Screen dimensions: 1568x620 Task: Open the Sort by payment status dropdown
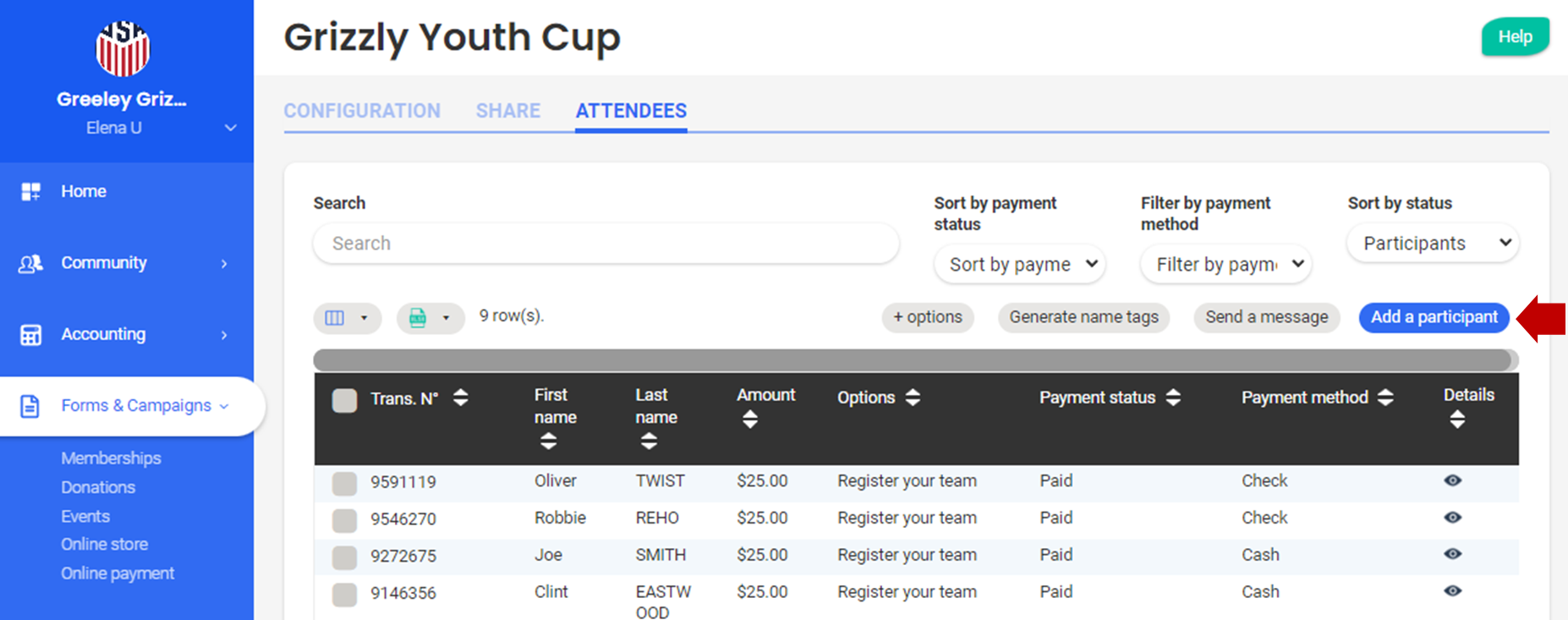[x=1019, y=265]
